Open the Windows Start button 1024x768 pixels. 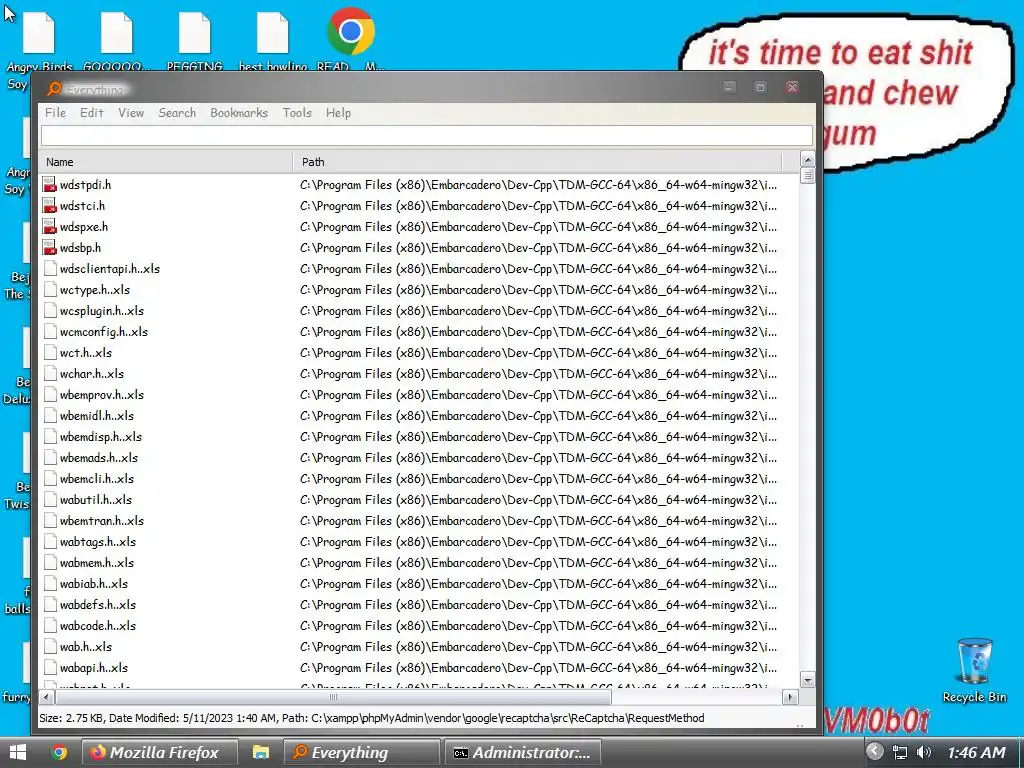[x=18, y=752]
